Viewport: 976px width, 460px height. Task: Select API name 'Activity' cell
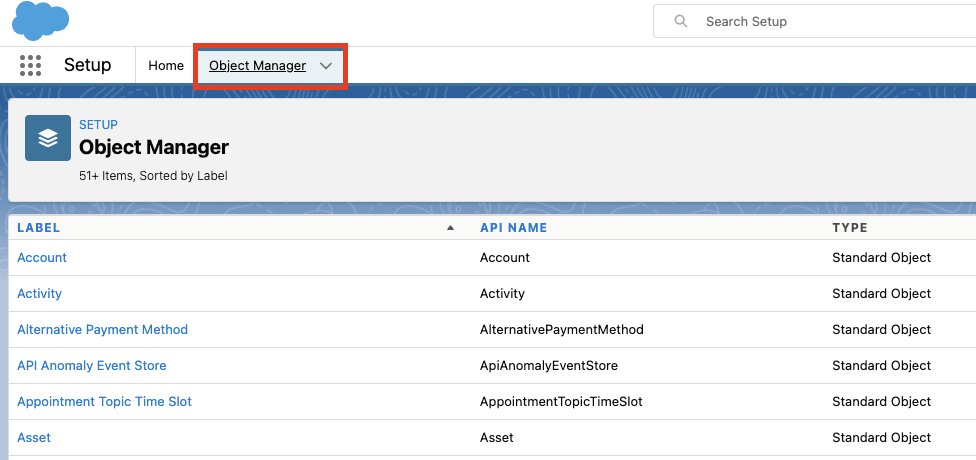coord(502,293)
